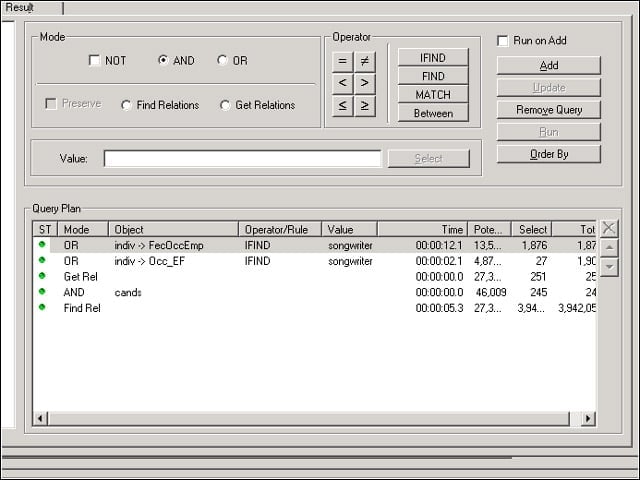Enable the Run on Add checkbox
Image resolution: width=640 pixels, height=480 pixels.
[503, 41]
